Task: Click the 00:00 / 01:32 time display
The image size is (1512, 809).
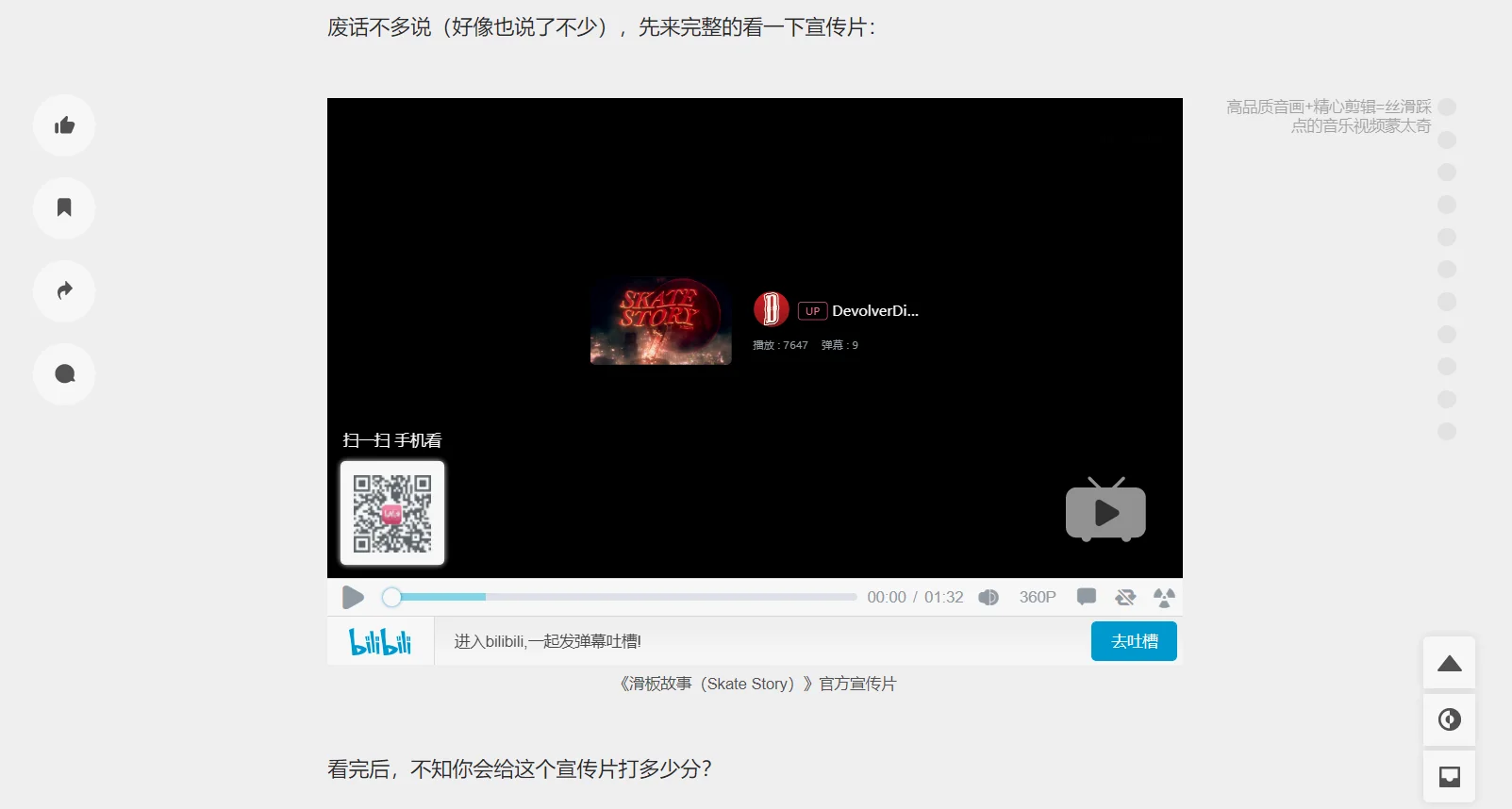Action: click(x=915, y=597)
